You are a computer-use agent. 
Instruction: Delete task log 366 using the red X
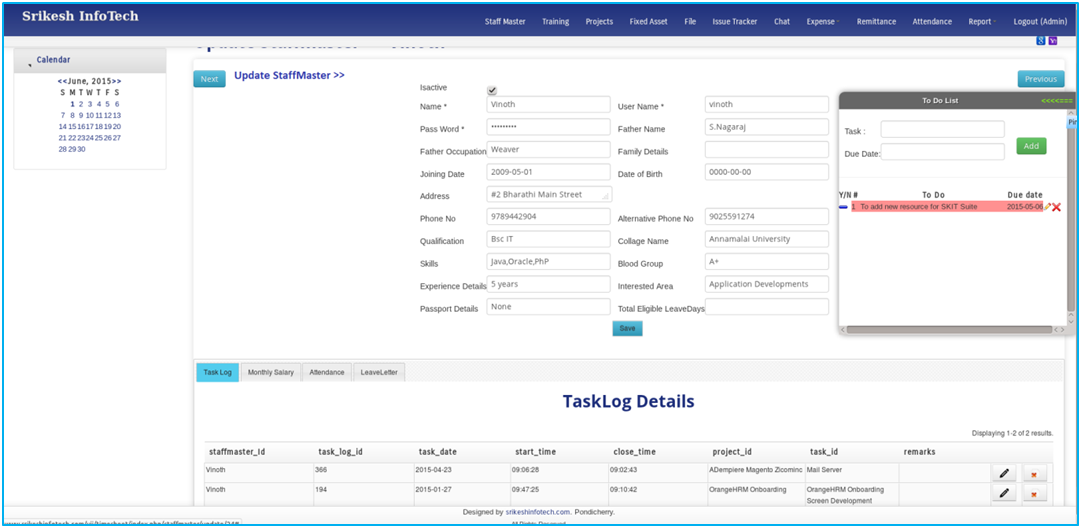1034,473
